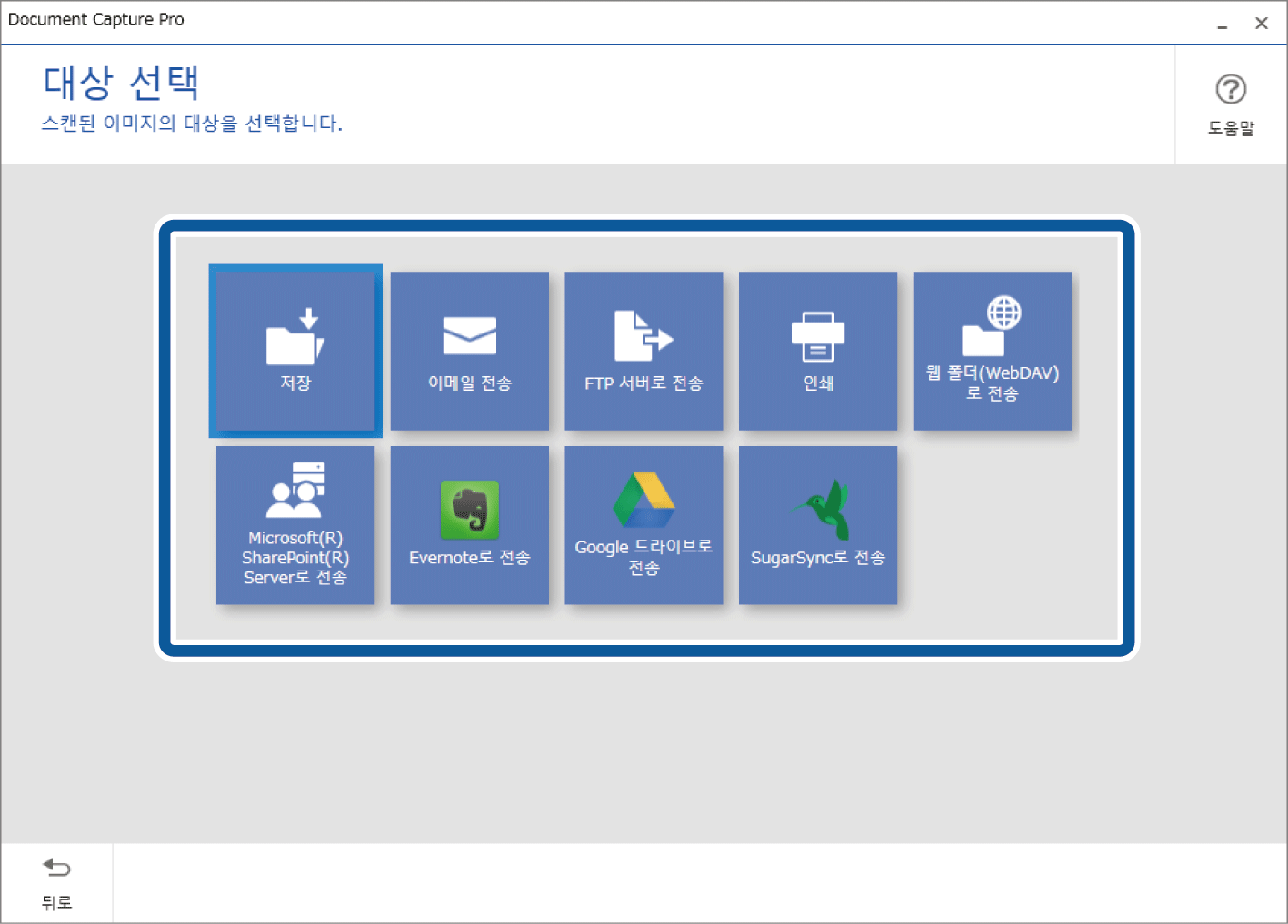Click the Evernote elephant icon

tap(470, 509)
